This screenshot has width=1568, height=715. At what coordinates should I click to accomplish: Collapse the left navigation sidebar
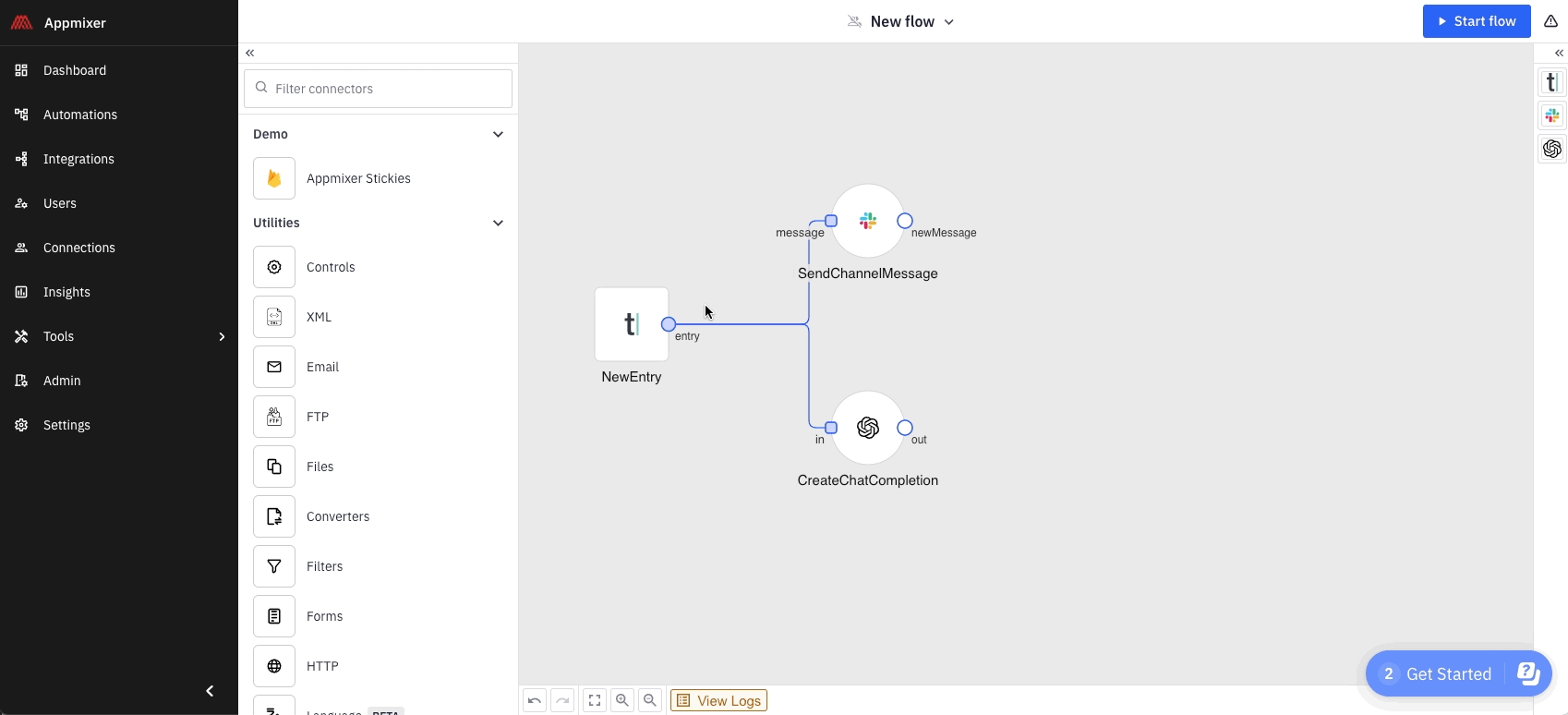pos(210,691)
